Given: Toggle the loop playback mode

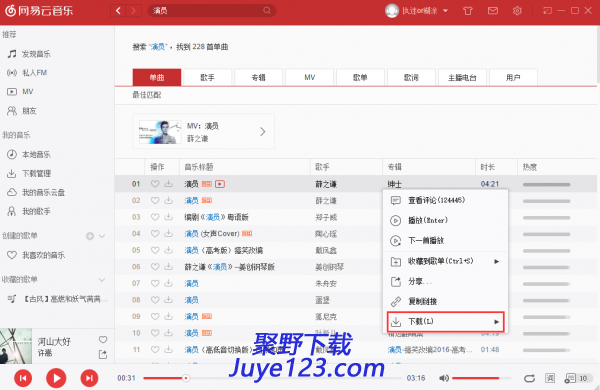Looking at the screenshot, I should [x=529, y=378].
